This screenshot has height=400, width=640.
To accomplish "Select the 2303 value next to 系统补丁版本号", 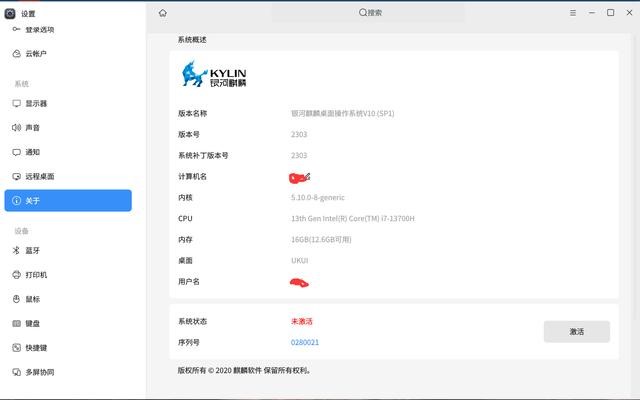I will tap(299, 155).
